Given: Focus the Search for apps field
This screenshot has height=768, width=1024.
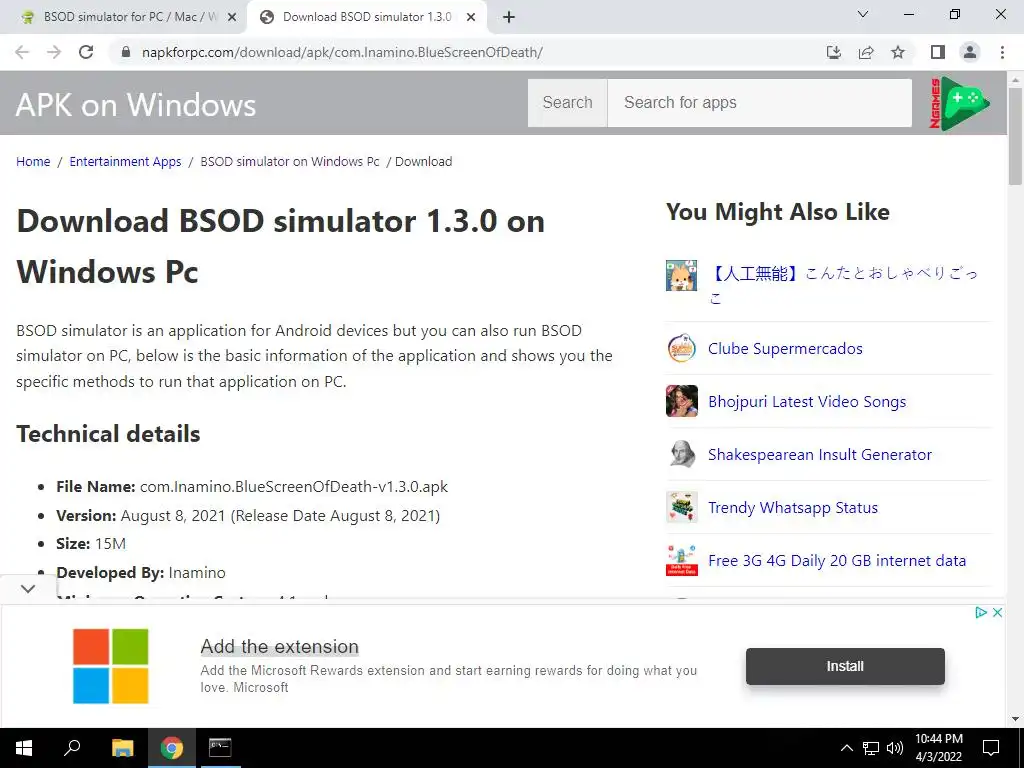Looking at the screenshot, I should click(760, 103).
